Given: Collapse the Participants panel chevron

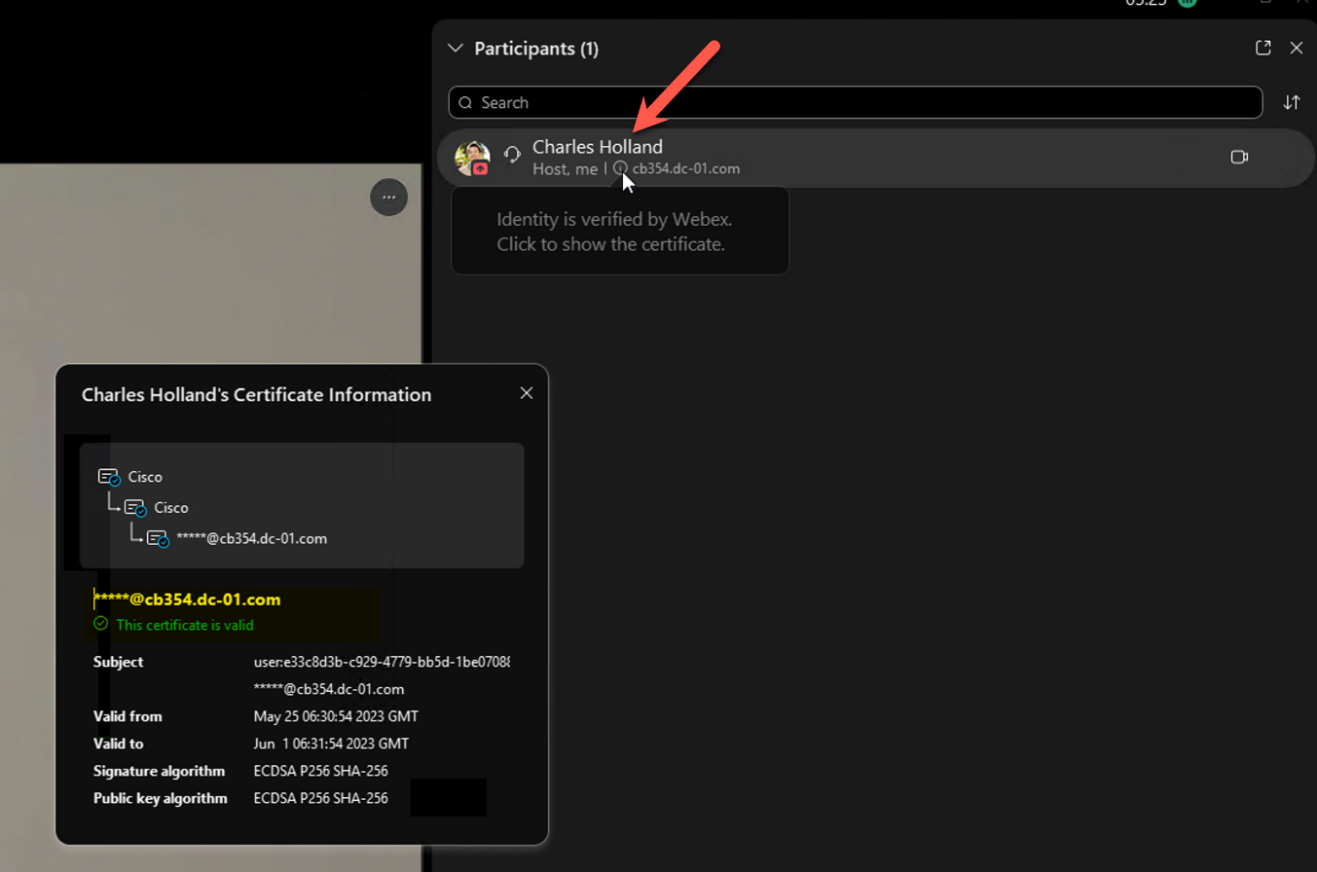Looking at the screenshot, I should (456, 48).
